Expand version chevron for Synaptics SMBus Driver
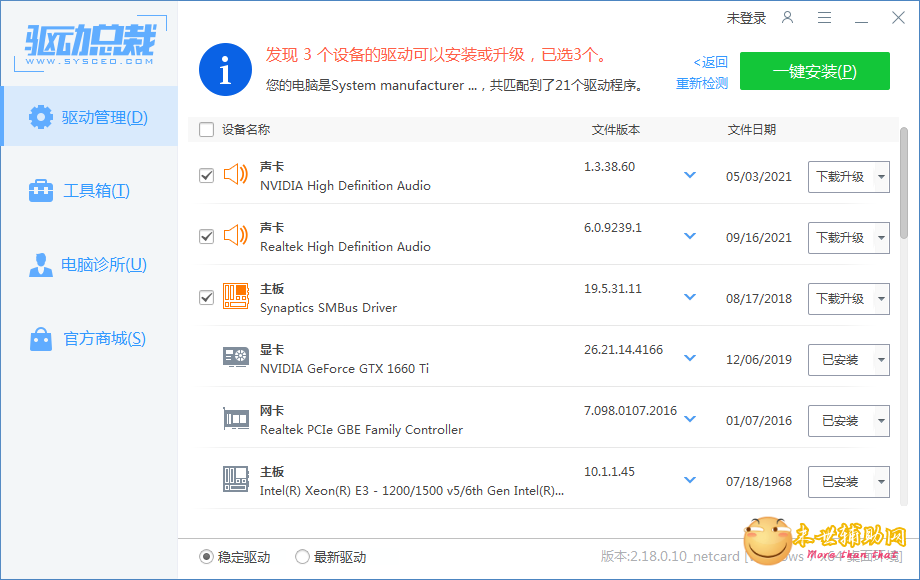 (x=690, y=297)
